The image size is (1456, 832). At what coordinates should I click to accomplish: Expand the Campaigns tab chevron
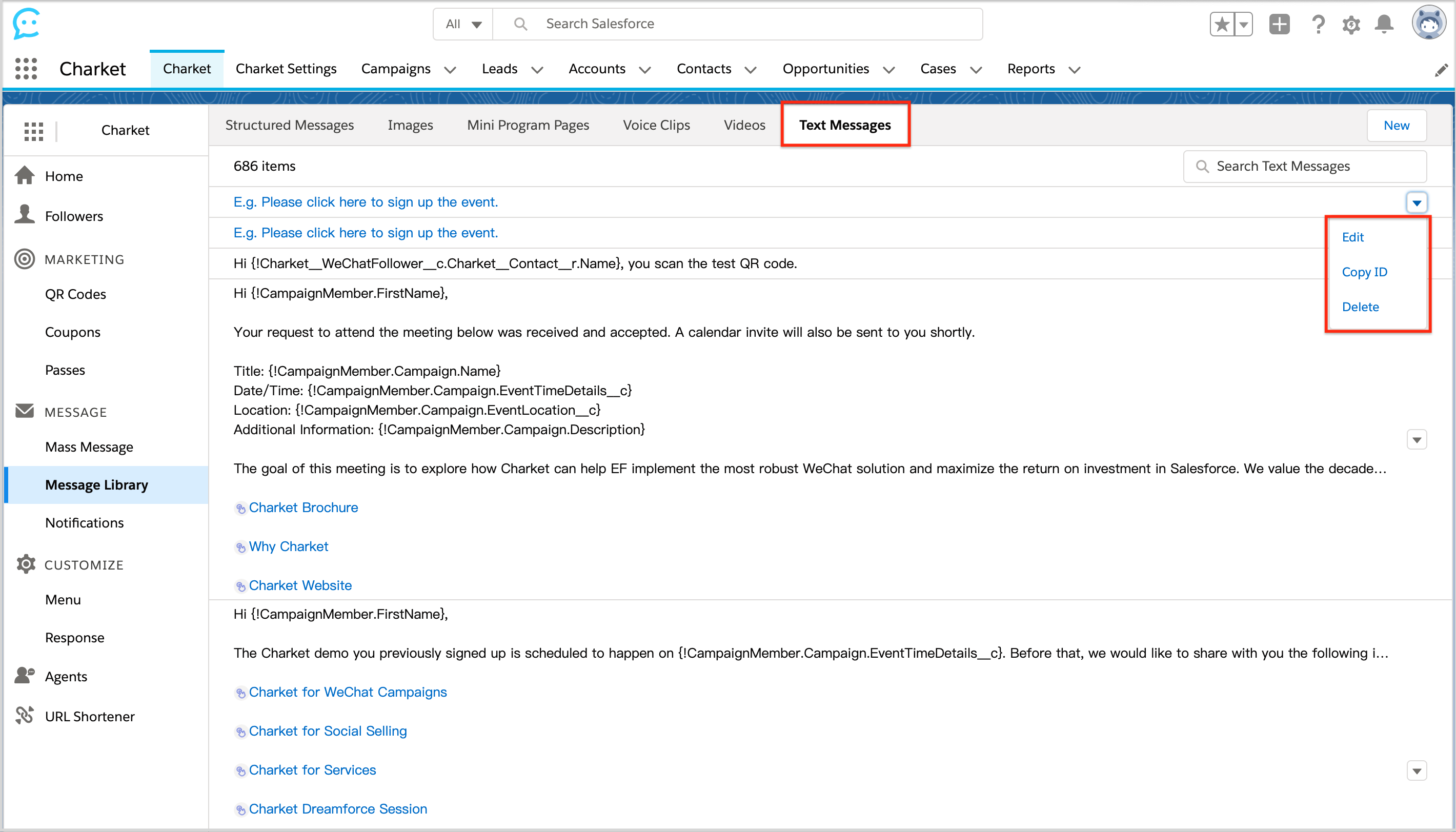[450, 70]
